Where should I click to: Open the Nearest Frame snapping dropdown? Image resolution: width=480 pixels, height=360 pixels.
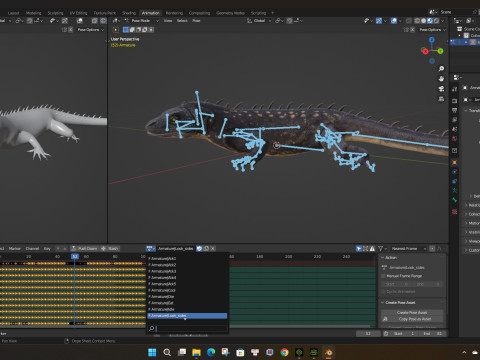(x=408, y=249)
